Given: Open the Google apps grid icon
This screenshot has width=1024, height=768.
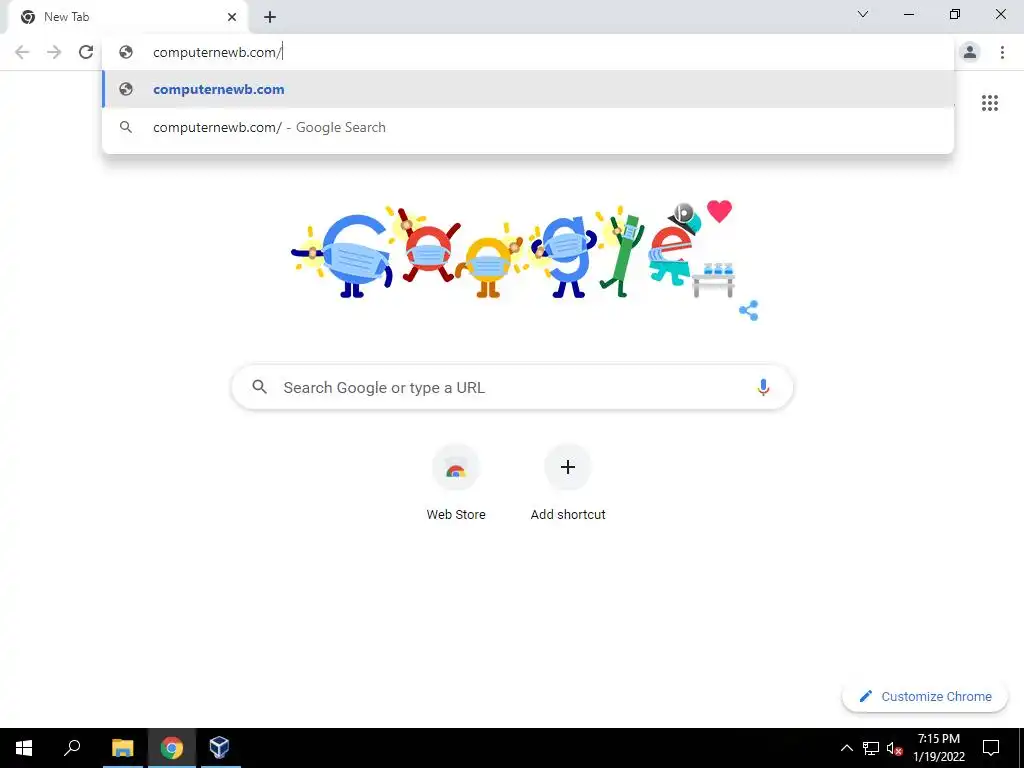Looking at the screenshot, I should (x=989, y=103).
